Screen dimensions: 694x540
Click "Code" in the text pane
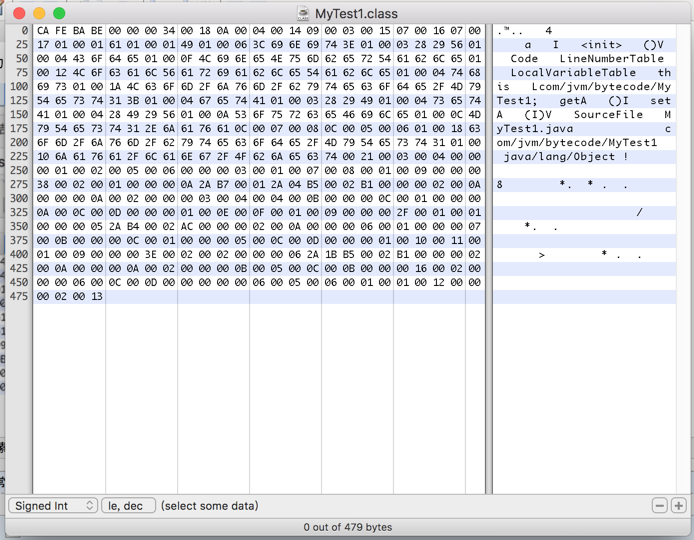[x=524, y=58]
